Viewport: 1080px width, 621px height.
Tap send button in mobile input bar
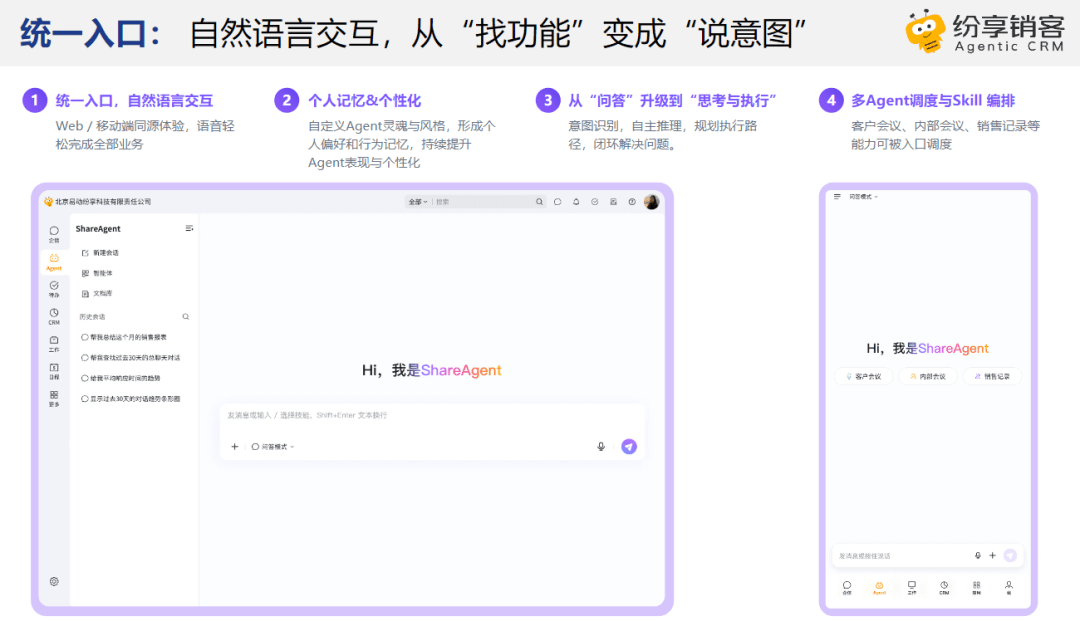(x=1010, y=556)
